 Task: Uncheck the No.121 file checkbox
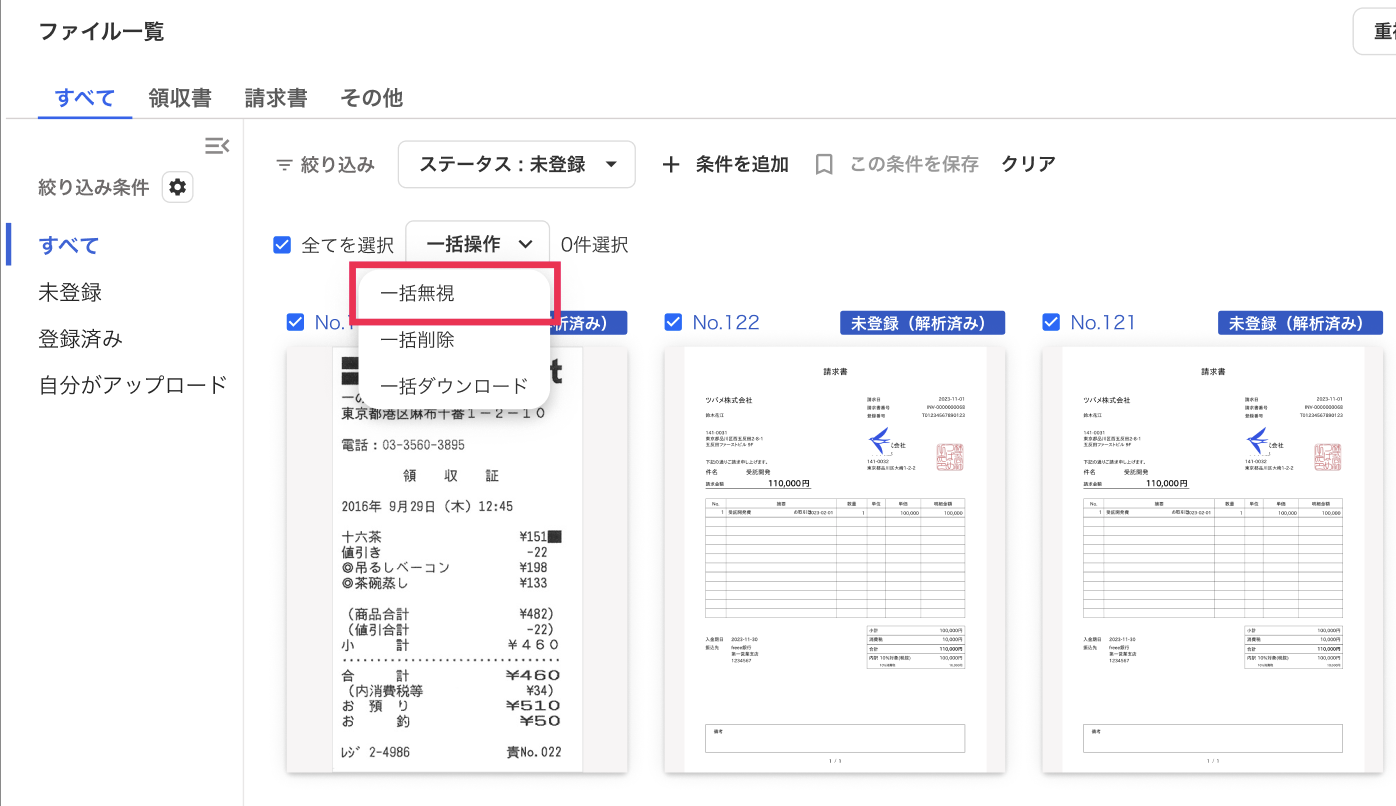point(1051,322)
